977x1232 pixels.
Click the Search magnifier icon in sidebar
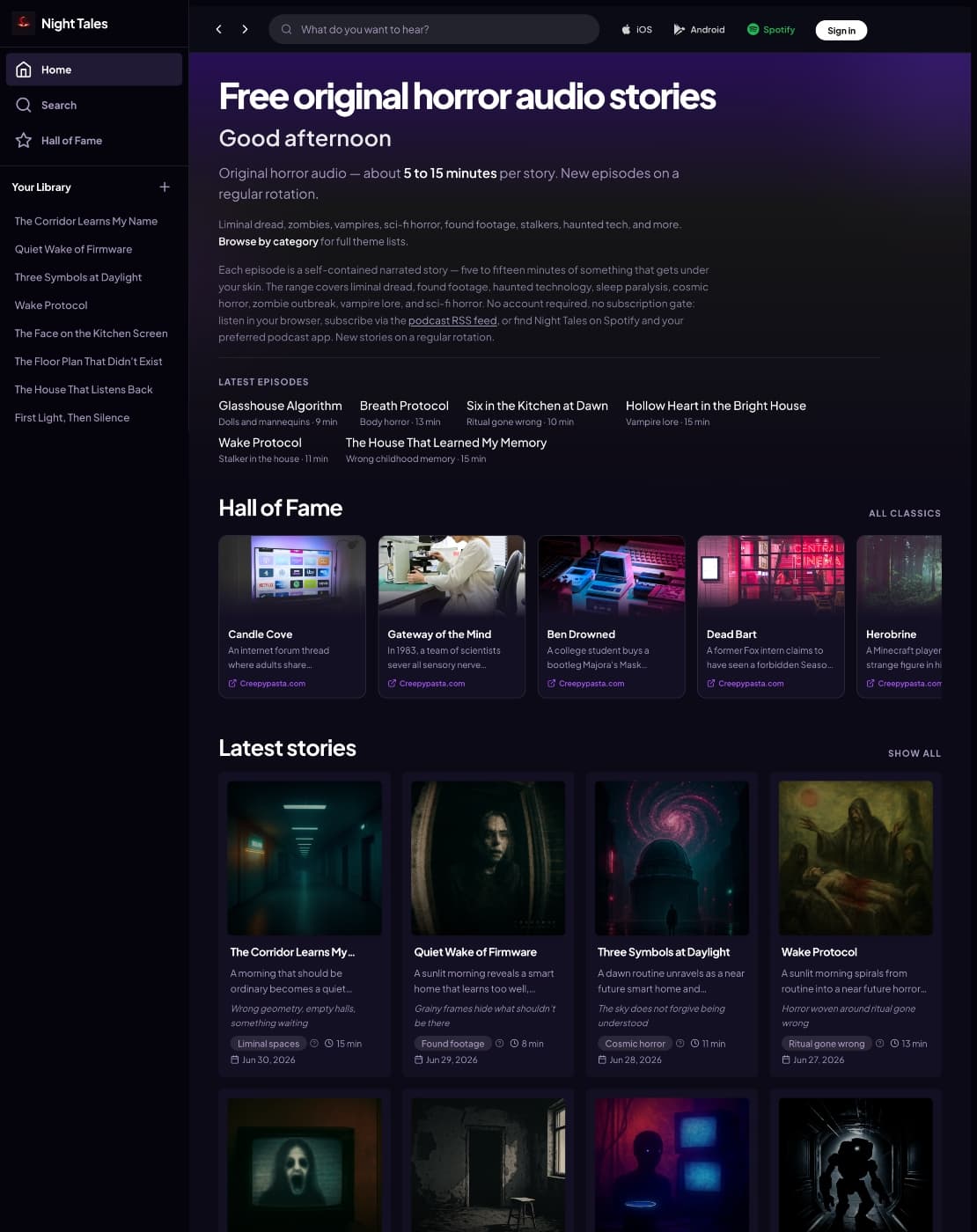[24, 105]
